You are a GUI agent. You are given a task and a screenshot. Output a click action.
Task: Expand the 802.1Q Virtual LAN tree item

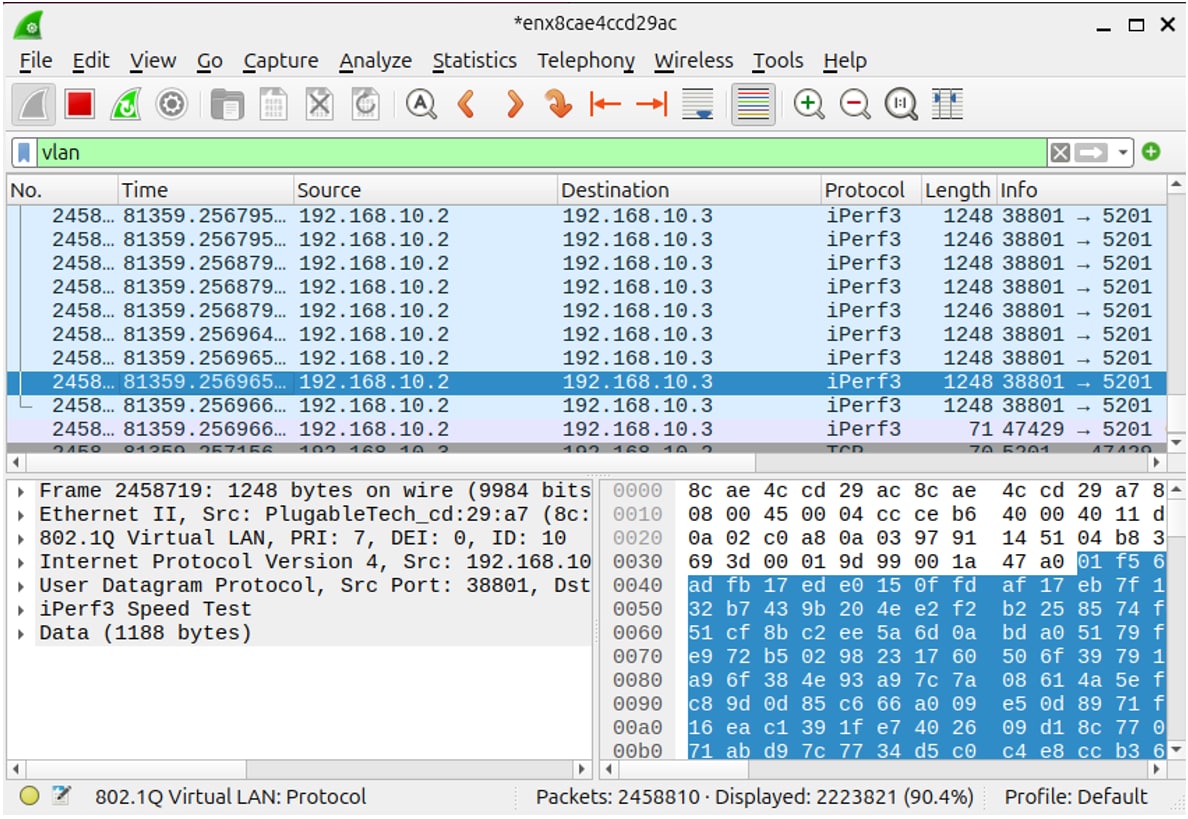tap(22, 538)
